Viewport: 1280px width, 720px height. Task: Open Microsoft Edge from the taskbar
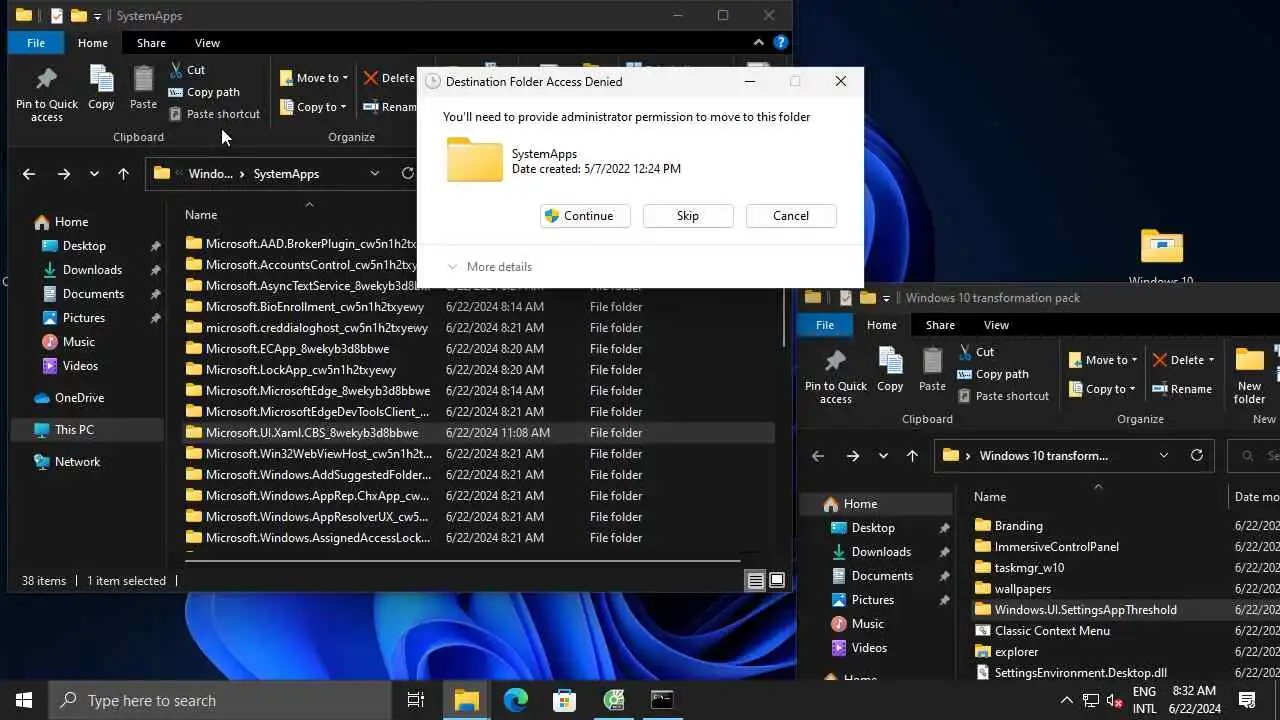point(516,700)
